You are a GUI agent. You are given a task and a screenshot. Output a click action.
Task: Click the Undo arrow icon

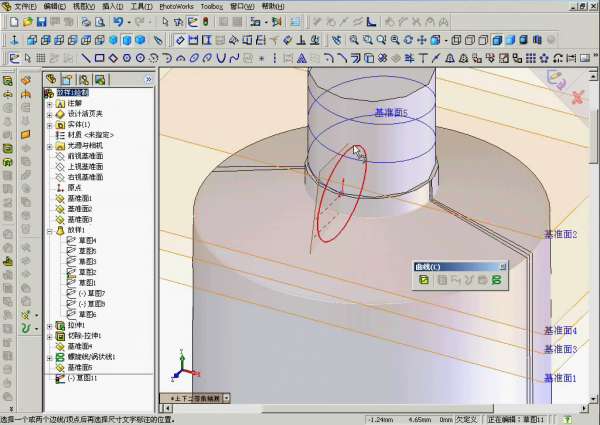(118, 22)
